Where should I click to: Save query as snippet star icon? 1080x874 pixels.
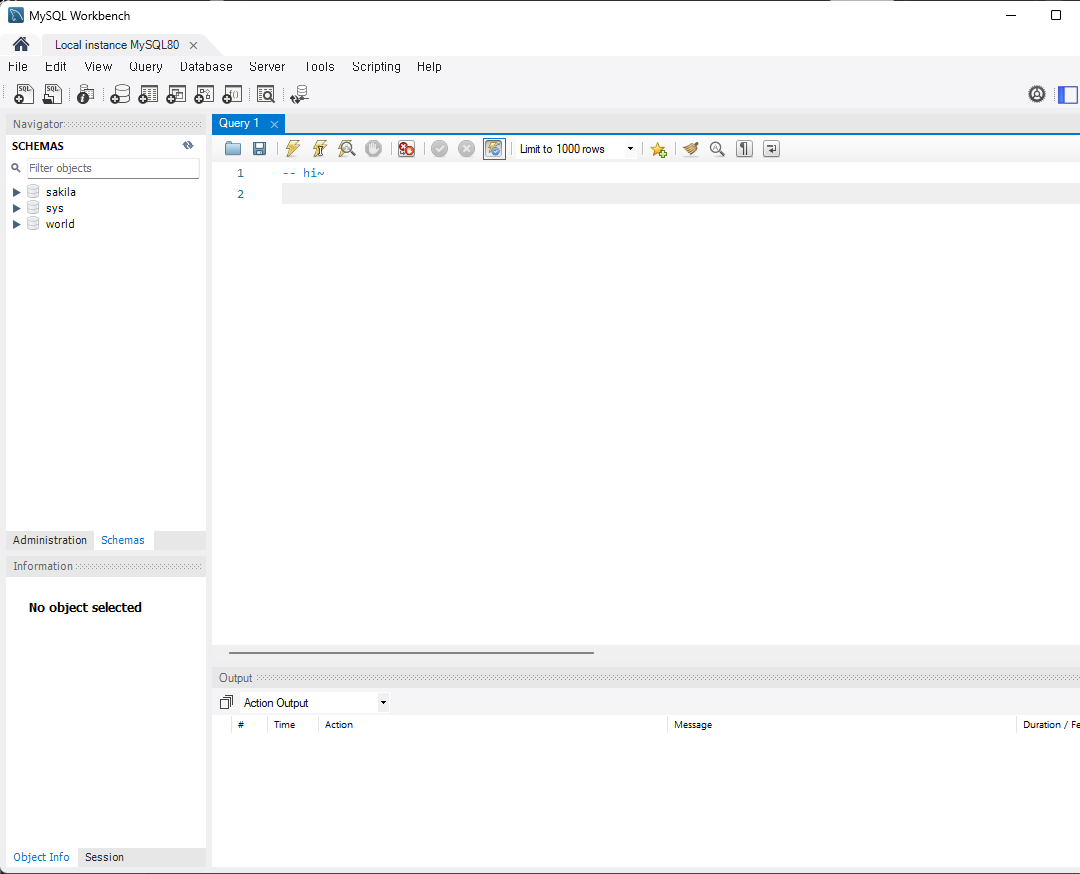click(x=658, y=149)
